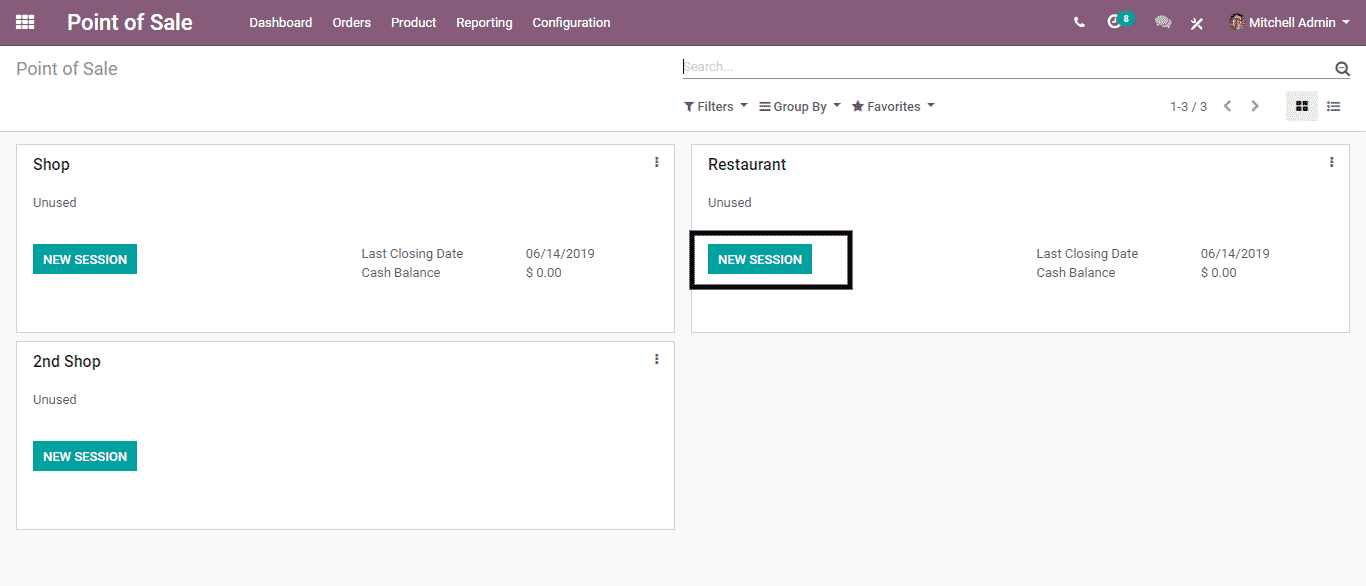
Task: Expand the Group By dropdown
Action: (x=799, y=106)
